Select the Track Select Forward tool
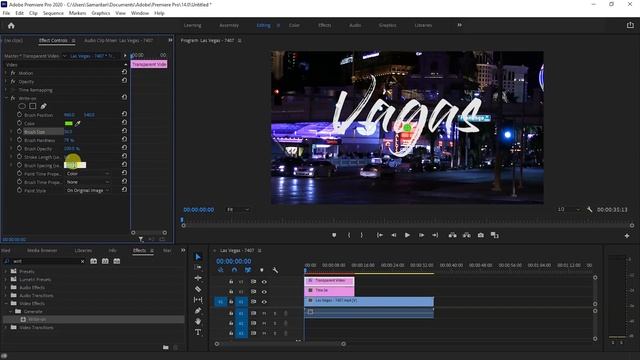The image size is (640, 360). pyautogui.click(x=198, y=267)
